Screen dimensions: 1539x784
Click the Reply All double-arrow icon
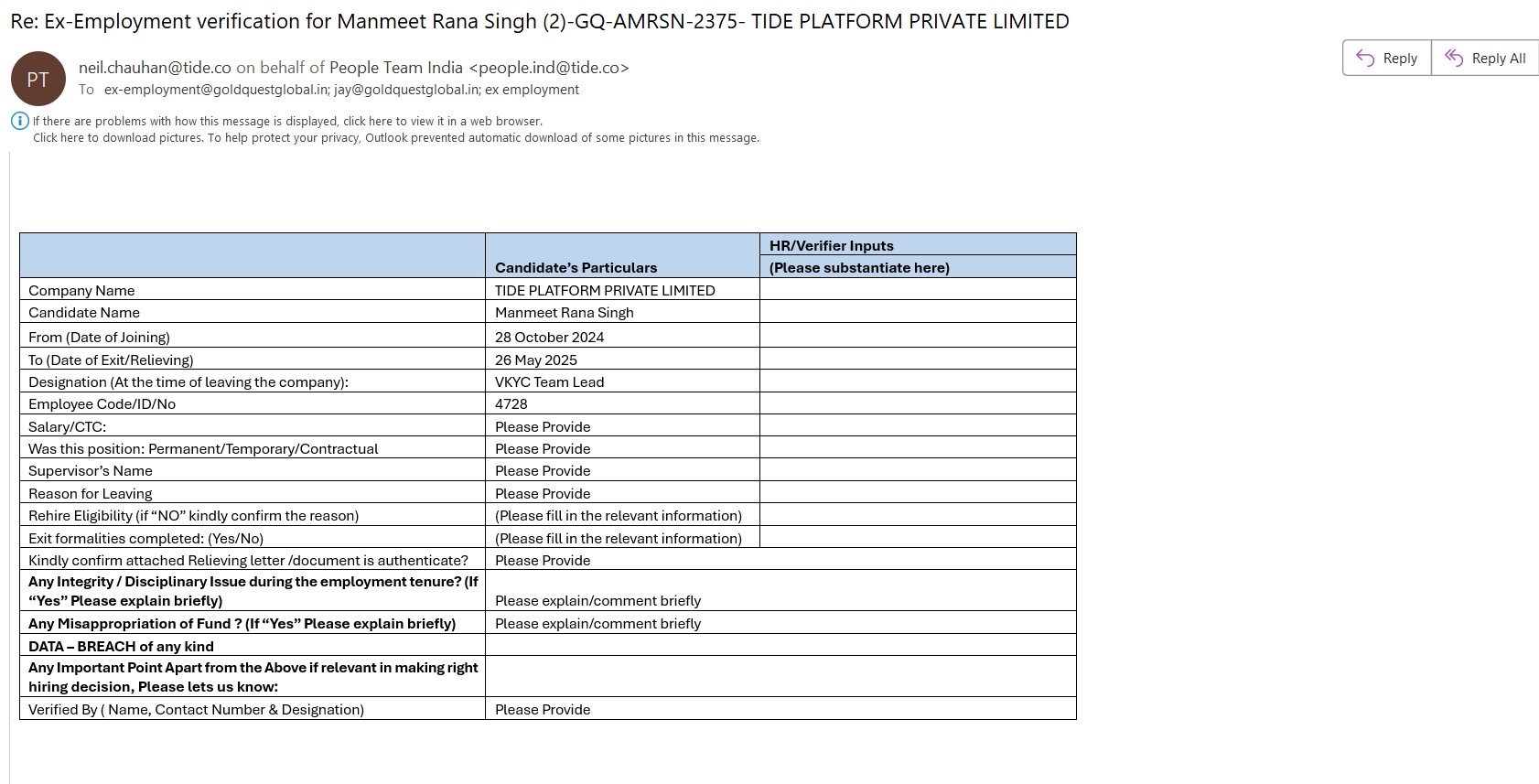[x=1453, y=58]
